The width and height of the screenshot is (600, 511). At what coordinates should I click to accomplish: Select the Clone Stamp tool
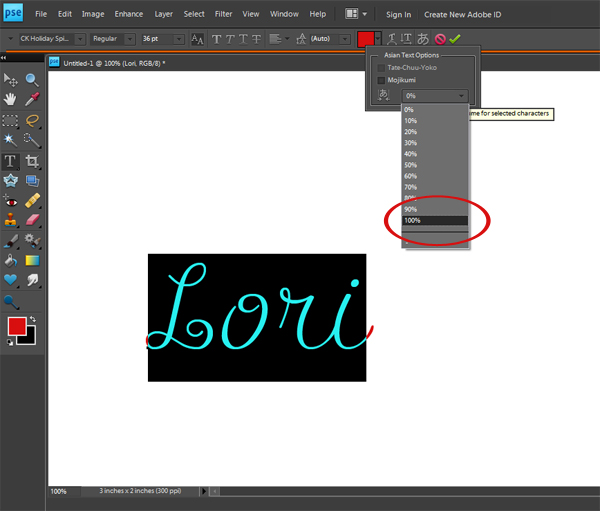(10, 220)
